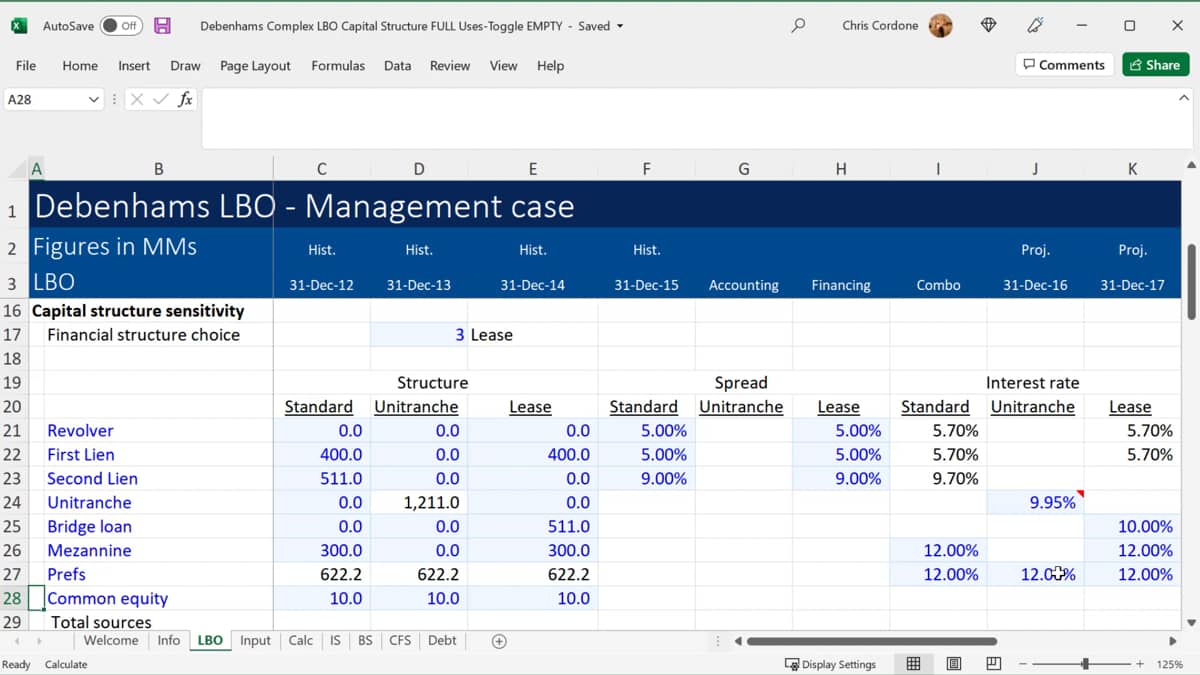Click the horizontal scrollbar thumb
The height and width of the screenshot is (675, 1200).
(x=871, y=641)
